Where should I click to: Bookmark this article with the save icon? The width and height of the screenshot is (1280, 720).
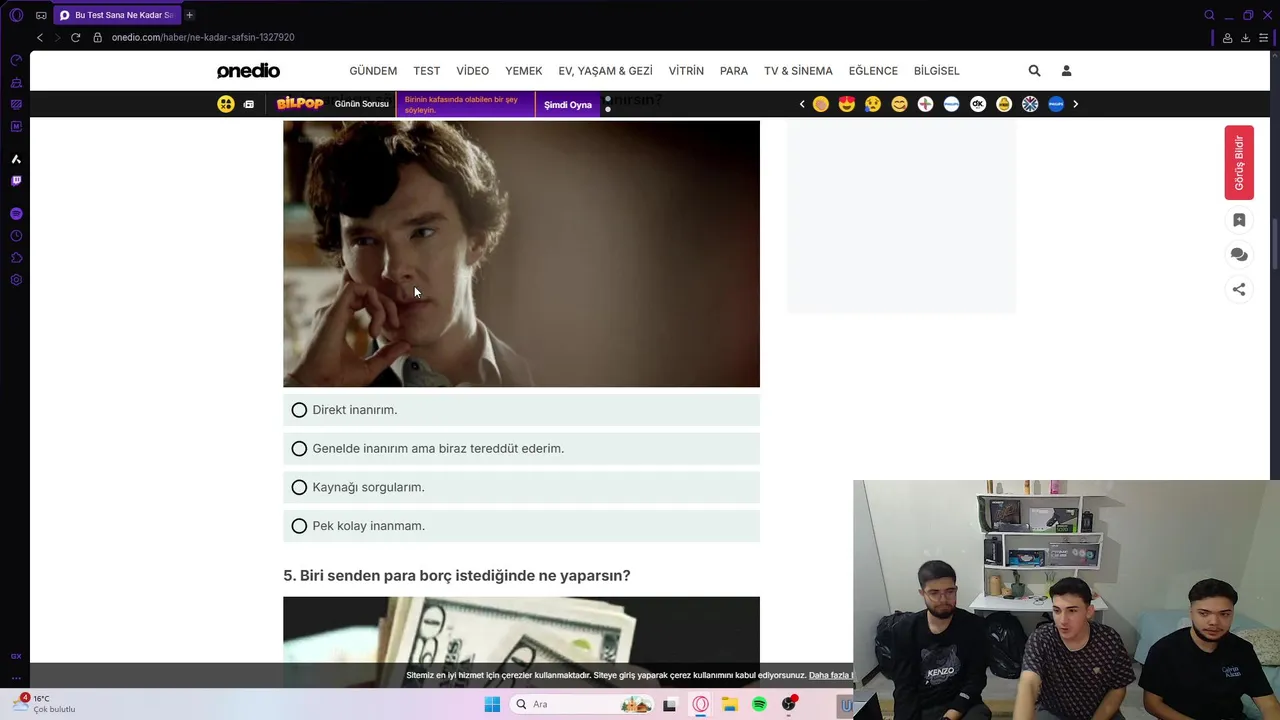click(1239, 221)
